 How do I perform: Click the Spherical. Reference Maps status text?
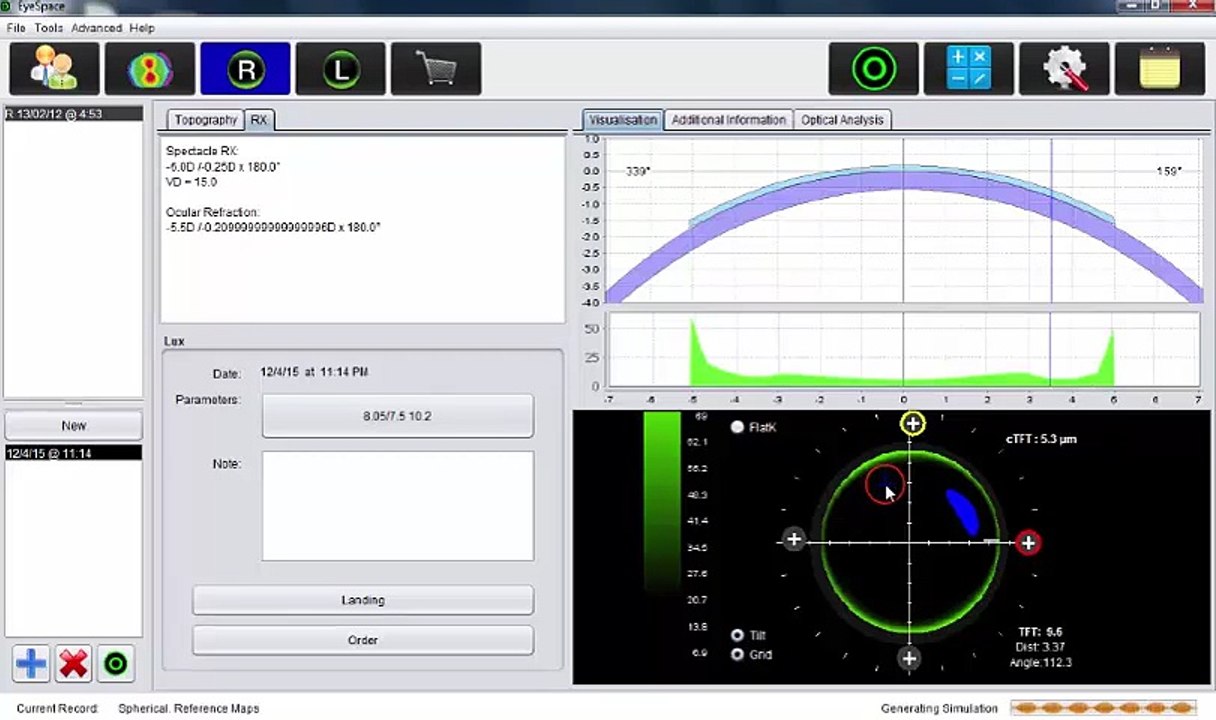click(188, 708)
